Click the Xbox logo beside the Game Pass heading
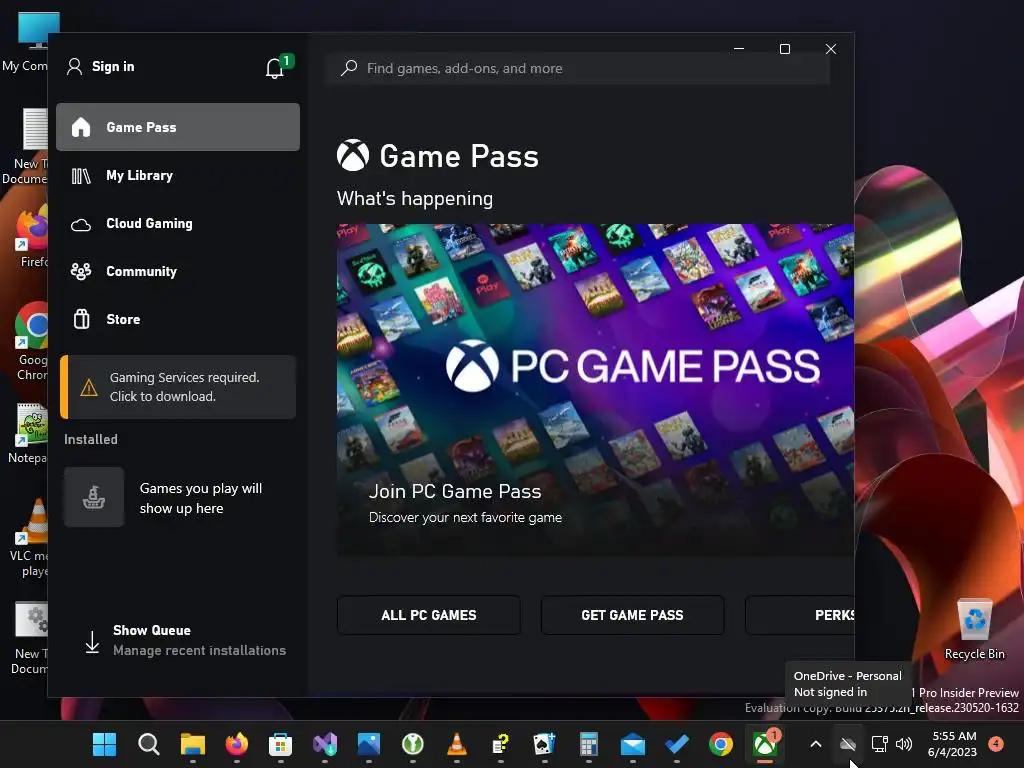Screen dimensions: 1024x768 (353, 156)
